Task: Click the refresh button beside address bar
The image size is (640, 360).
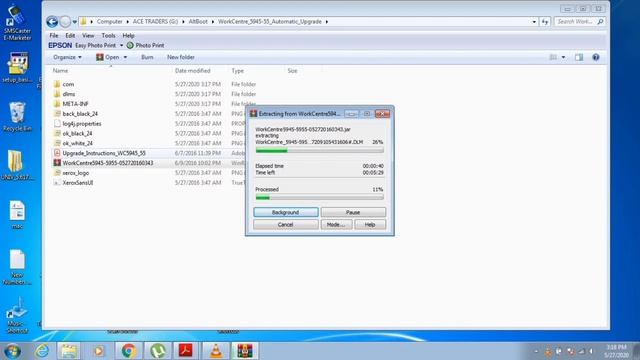Action: (x=545, y=22)
